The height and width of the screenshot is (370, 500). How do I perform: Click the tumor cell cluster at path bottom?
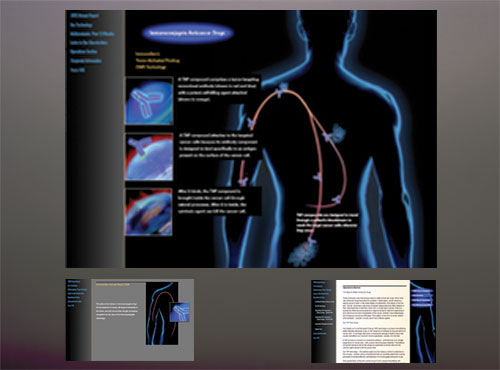pos(303,253)
